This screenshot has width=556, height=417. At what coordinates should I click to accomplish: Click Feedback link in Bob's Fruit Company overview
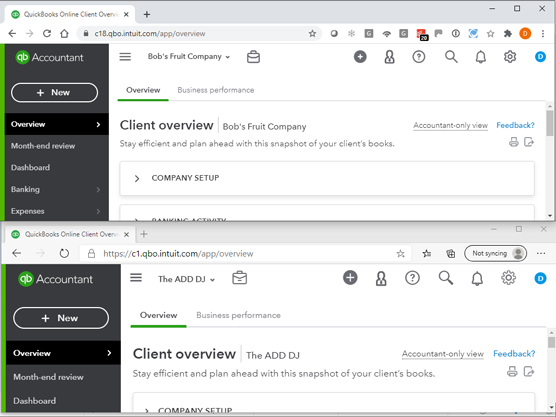click(515, 125)
